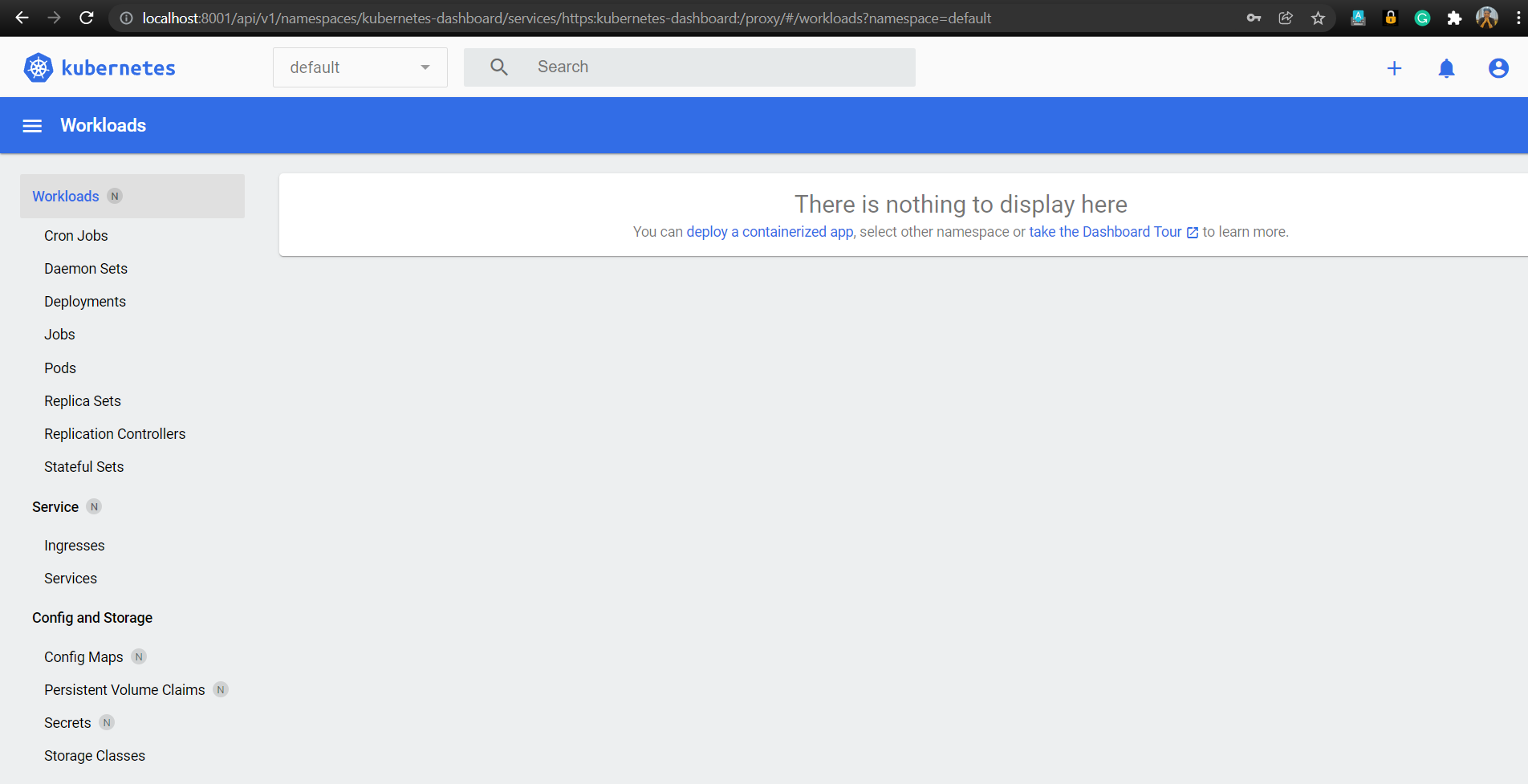The image size is (1528, 784).
Task: Create a new resource with plus icon
Action: tap(1395, 68)
